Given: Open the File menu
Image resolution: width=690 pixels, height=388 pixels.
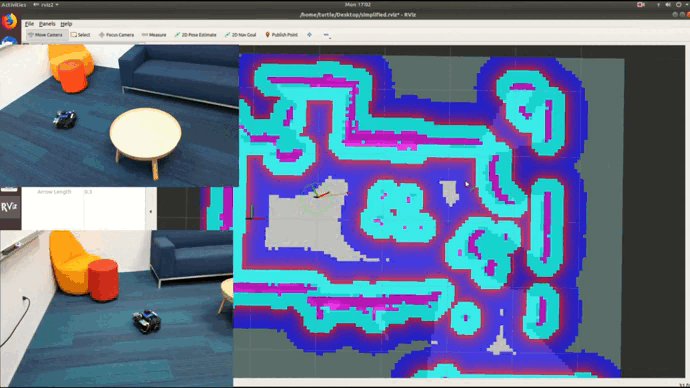Looking at the screenshot, I should click(29, 24).
